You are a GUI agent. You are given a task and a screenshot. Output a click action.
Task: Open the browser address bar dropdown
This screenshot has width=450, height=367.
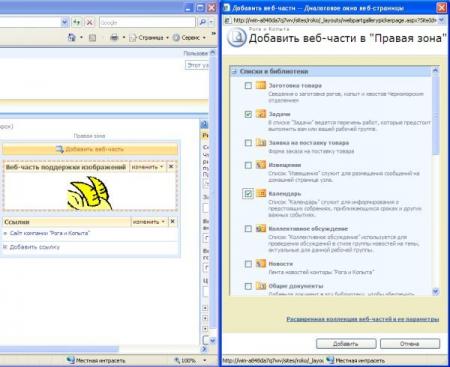pyautogui.click(x=65, y=22)
